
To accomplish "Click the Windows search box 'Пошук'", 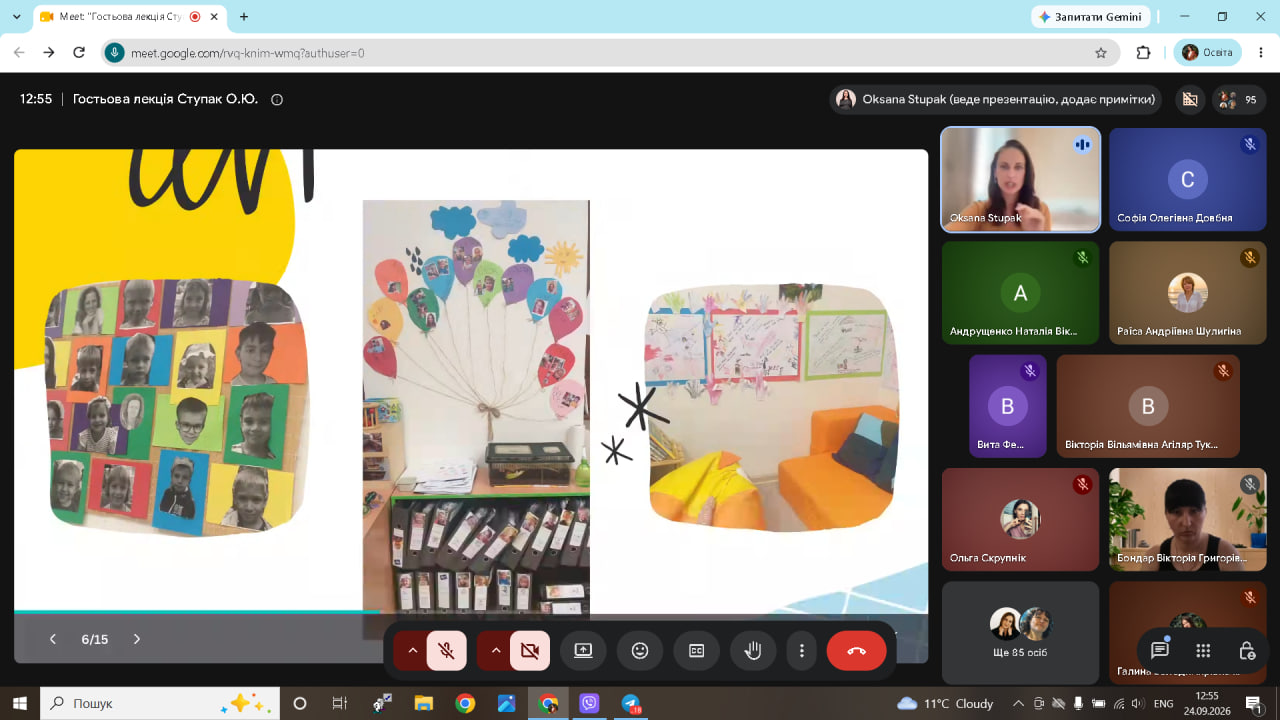I will [160, 703].
